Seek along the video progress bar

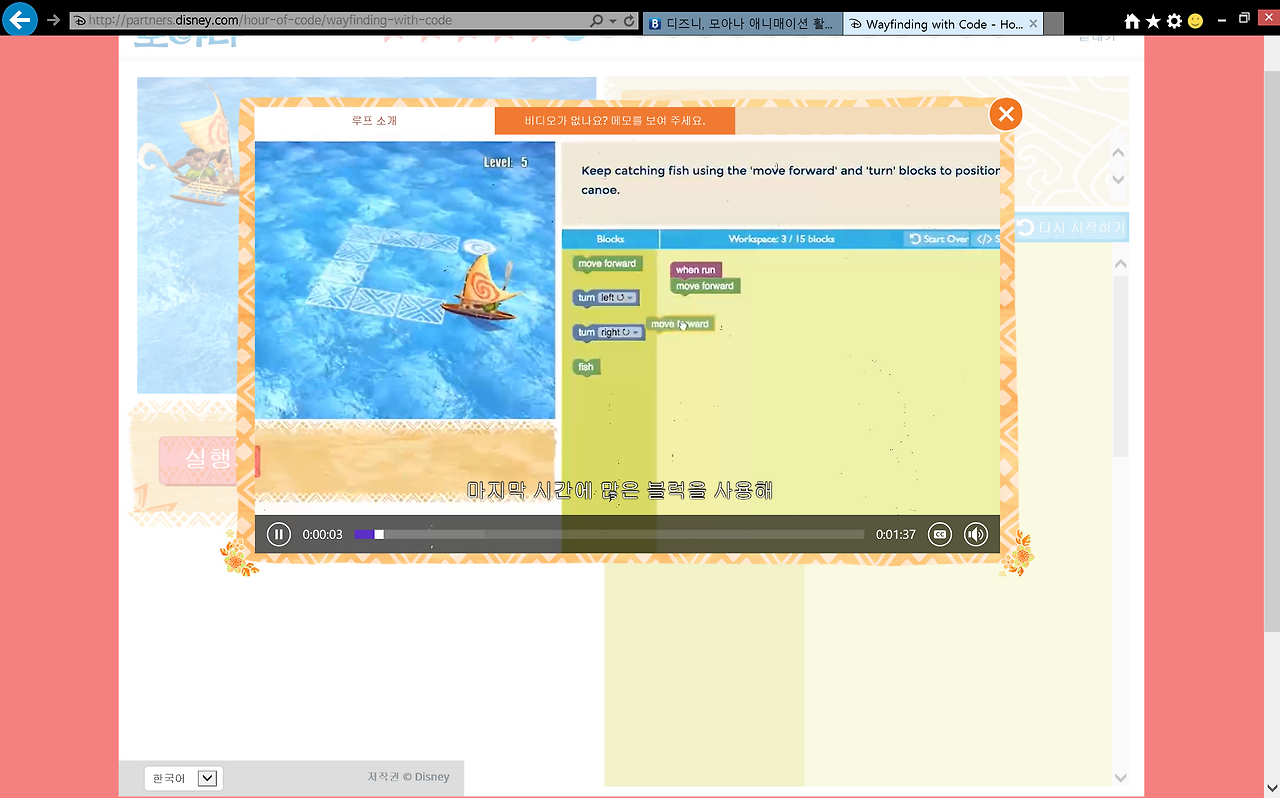tap(609, 535)
